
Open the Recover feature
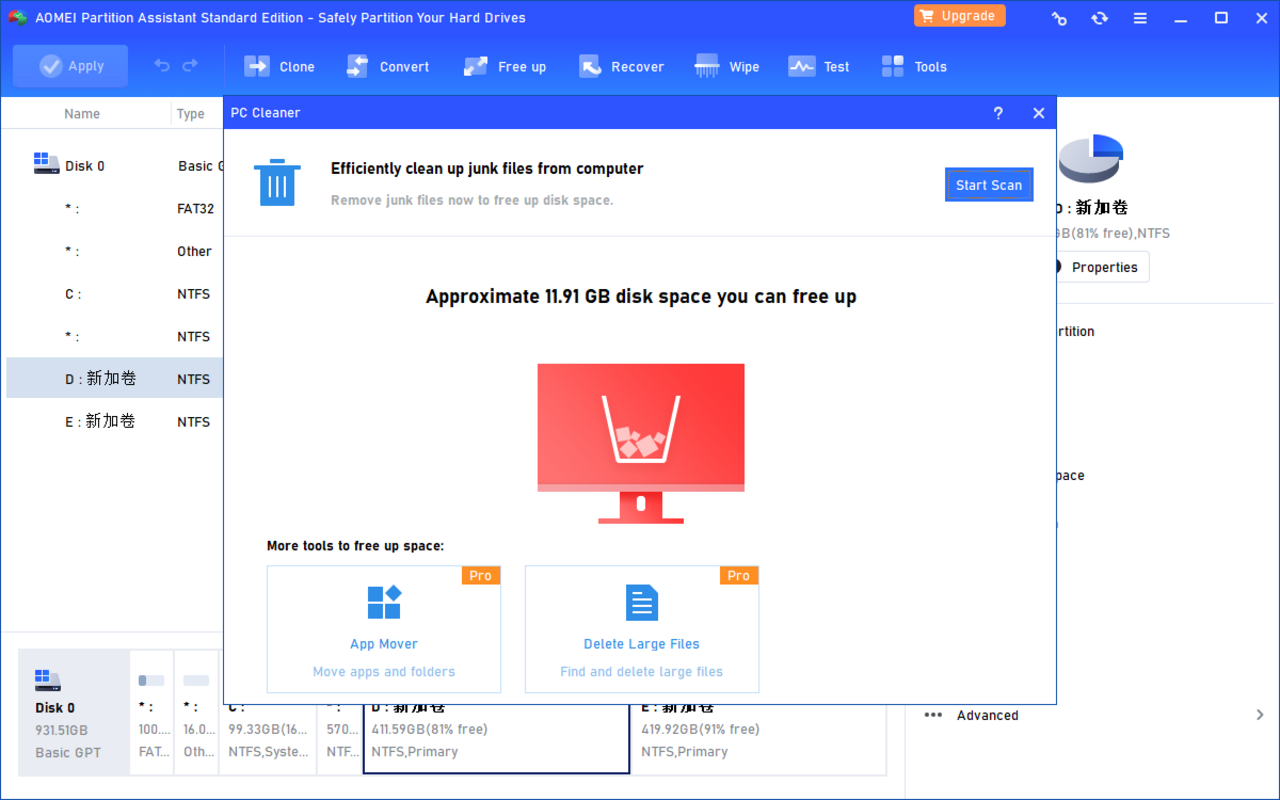(x=621, y=66)
